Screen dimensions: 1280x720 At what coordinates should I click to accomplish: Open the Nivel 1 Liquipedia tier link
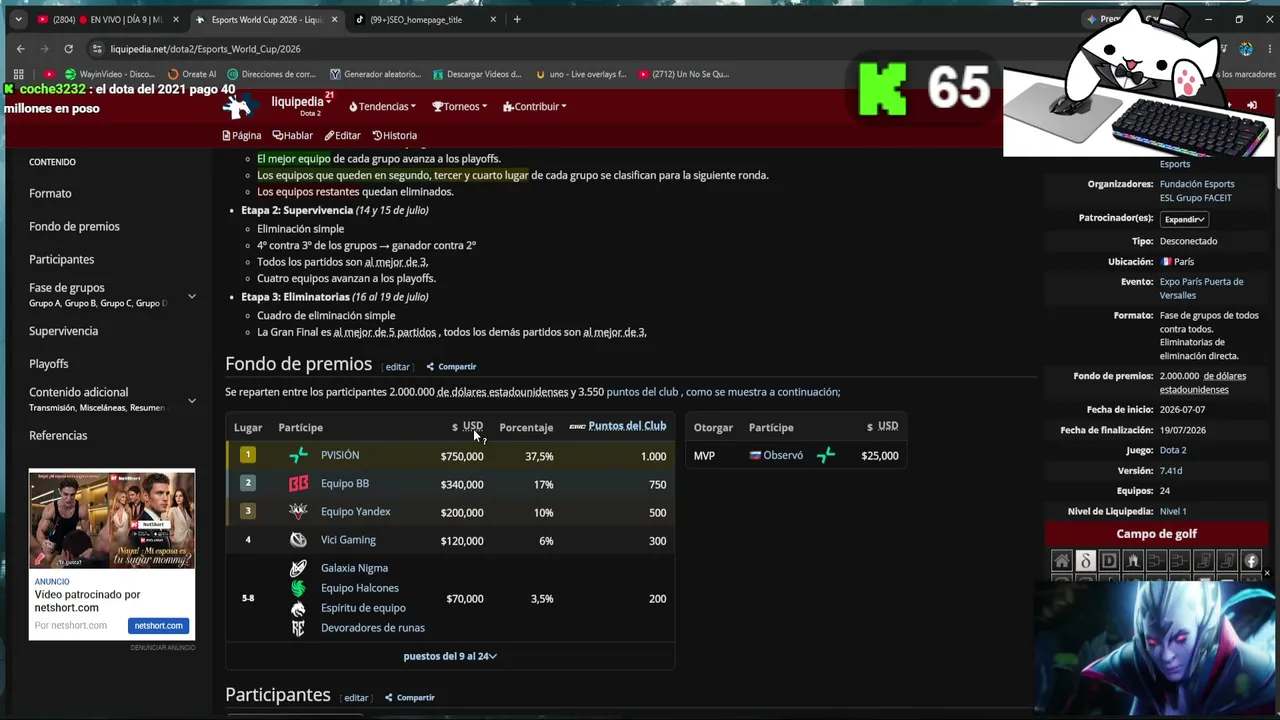1173,511
